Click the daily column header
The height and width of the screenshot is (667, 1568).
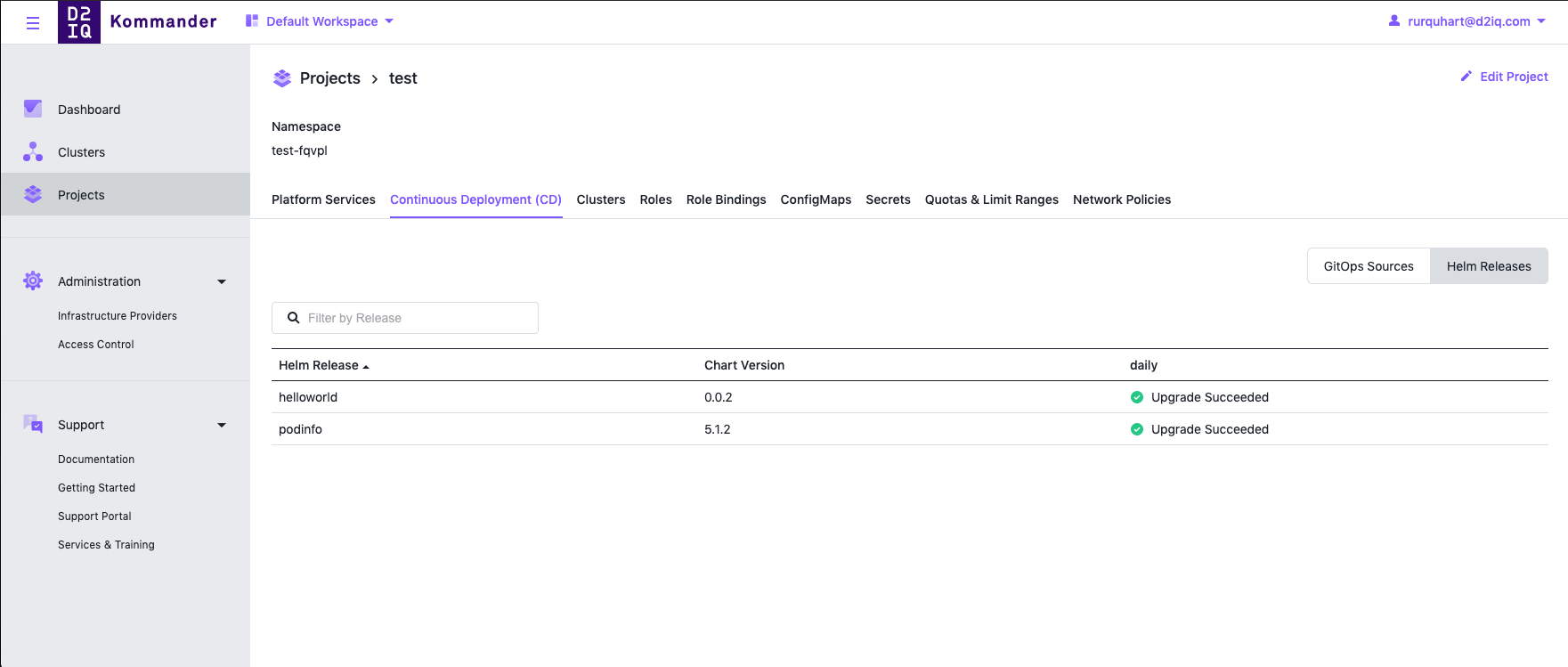[x=1143, y=365]
